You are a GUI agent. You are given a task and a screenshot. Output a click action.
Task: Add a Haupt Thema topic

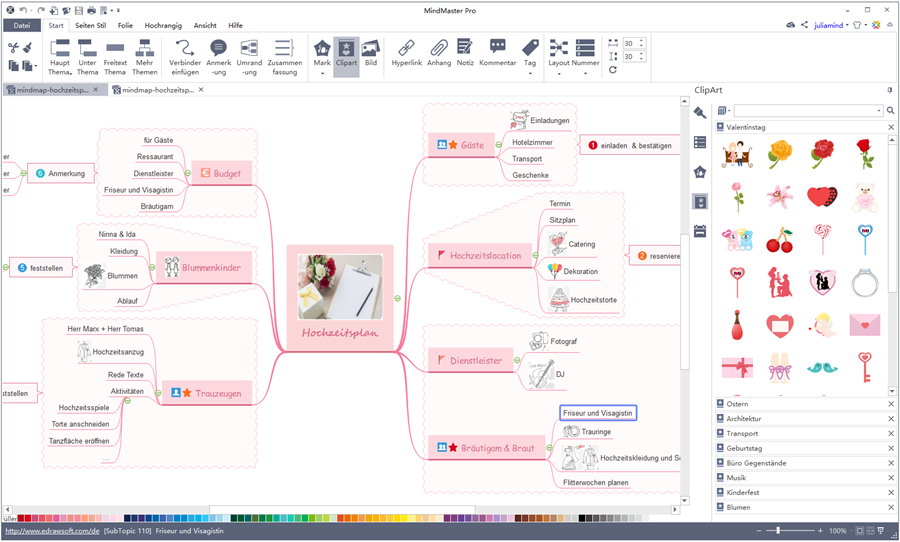(60, 55)
